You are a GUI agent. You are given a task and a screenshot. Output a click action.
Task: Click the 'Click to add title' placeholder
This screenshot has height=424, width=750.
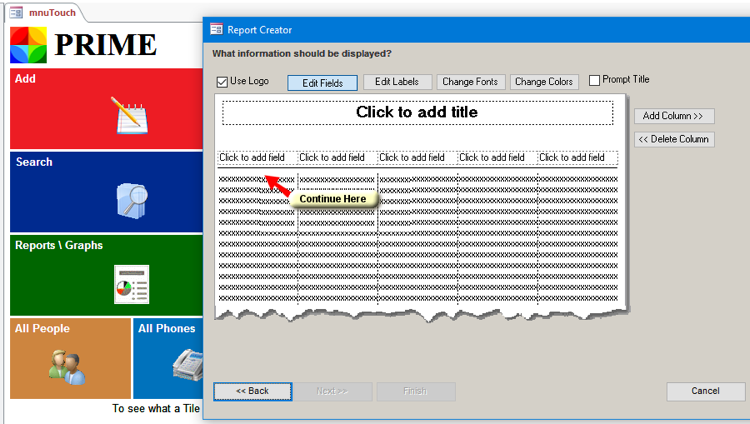click(x=416, y=113)
